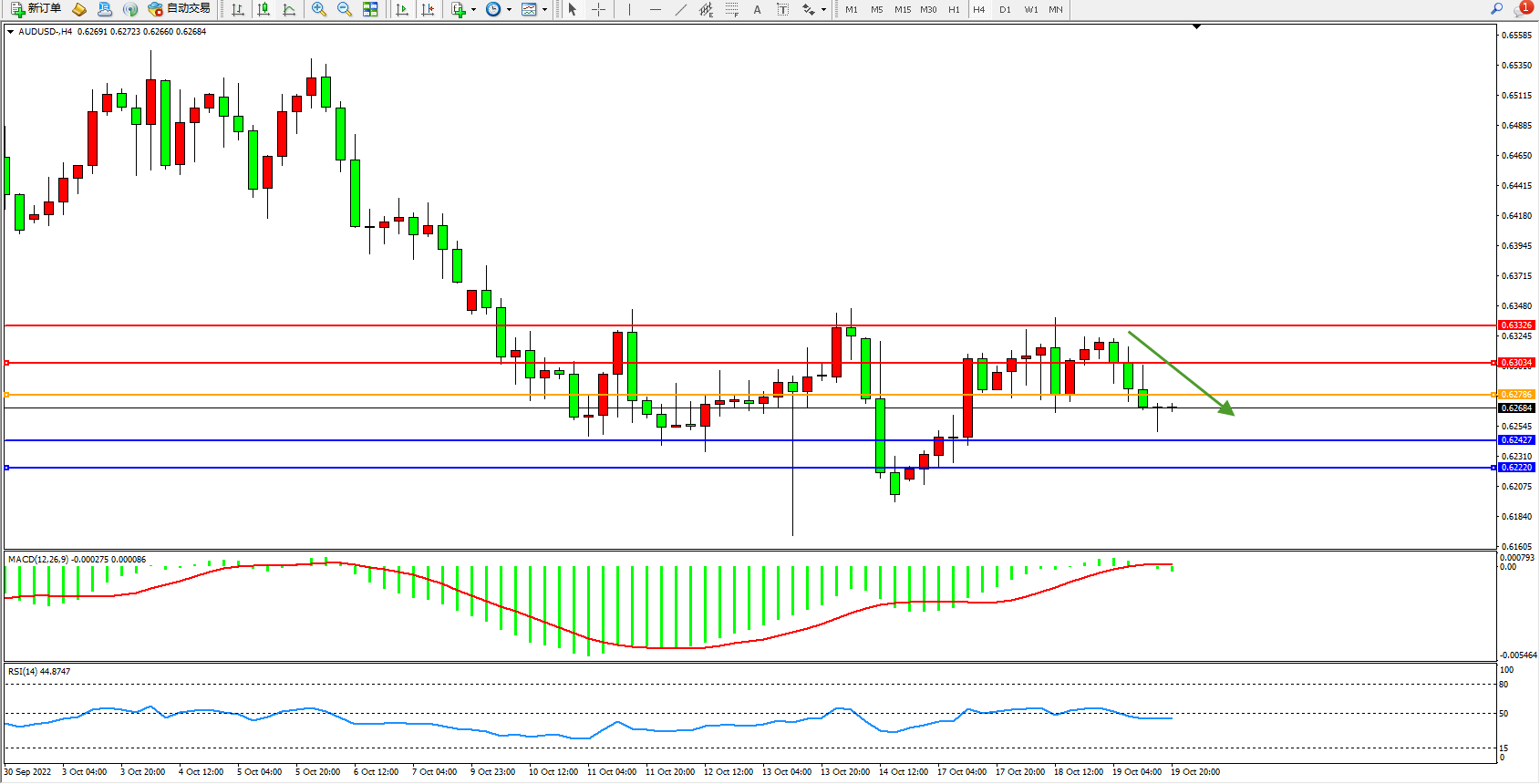Expand the arrows objects dropdown
The width and height of the screenshot is (1540, 784).
pos(823,9)
